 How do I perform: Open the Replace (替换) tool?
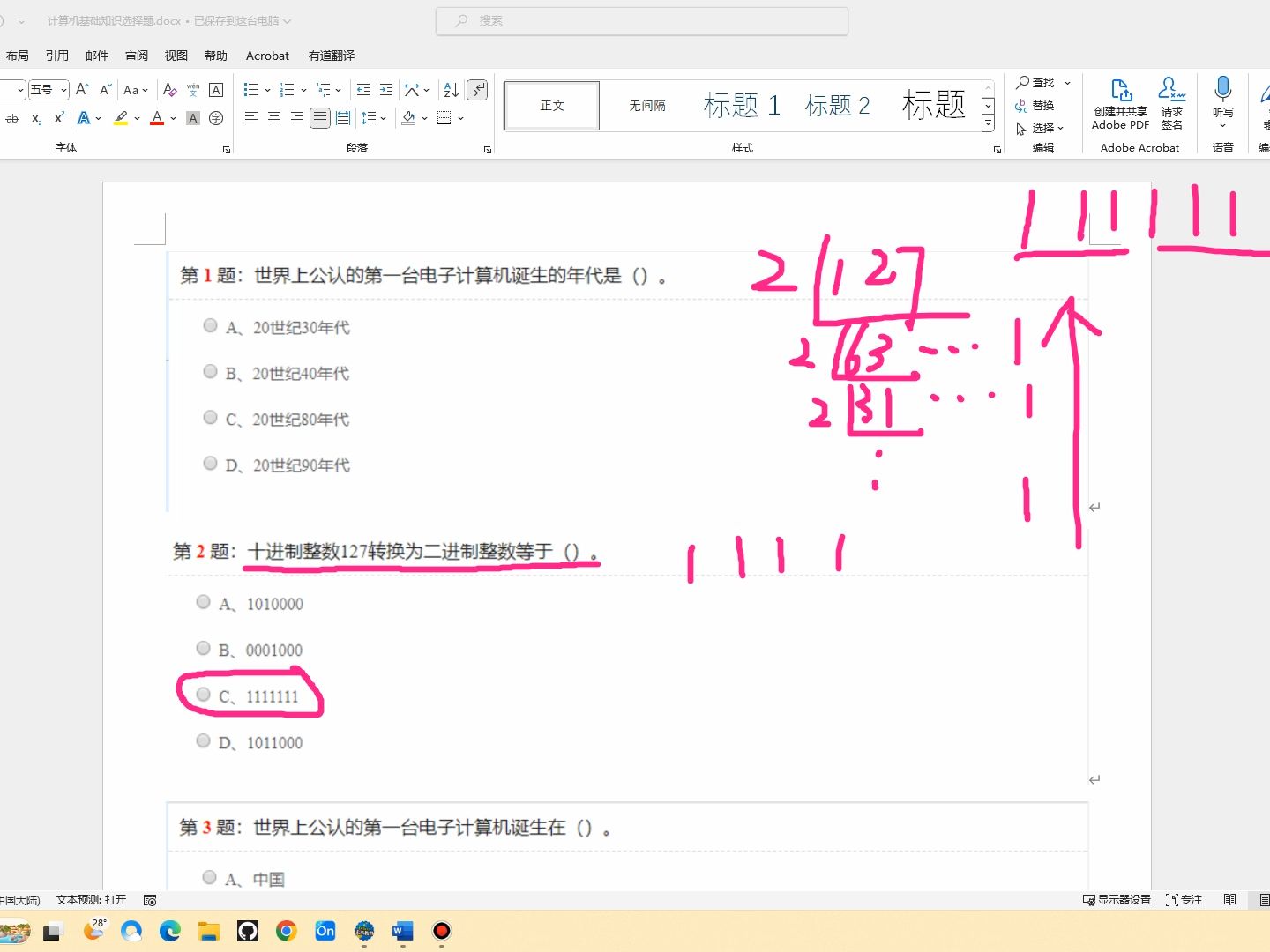[x=1042, y=105]
